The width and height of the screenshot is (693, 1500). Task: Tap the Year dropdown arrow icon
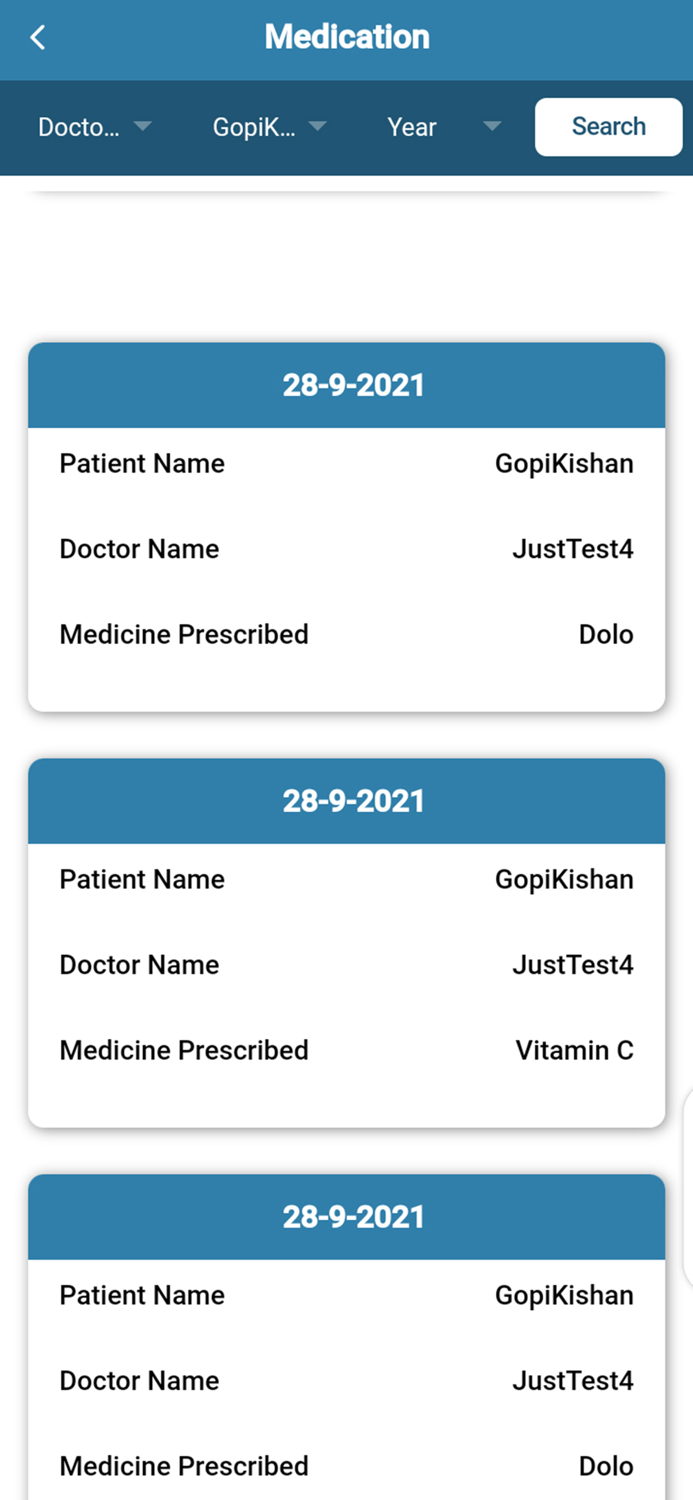[492, 127]
